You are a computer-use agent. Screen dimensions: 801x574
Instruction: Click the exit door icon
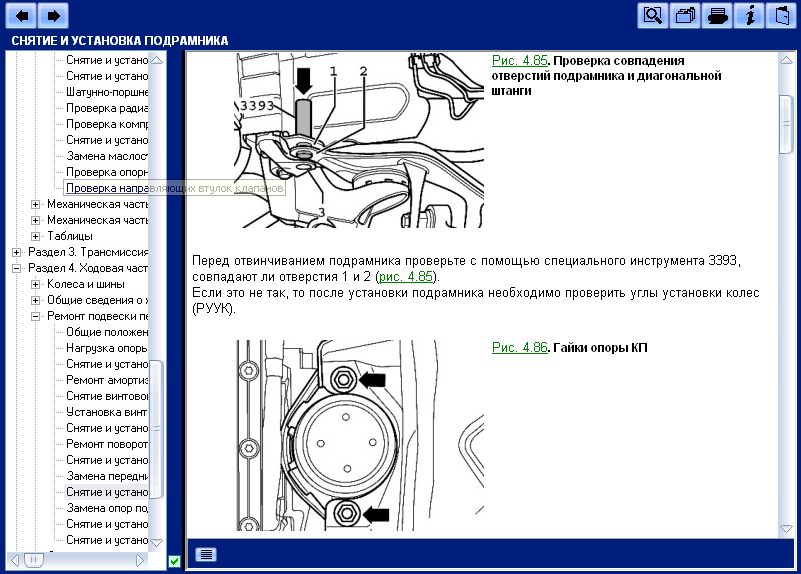[x=781, y=15]
